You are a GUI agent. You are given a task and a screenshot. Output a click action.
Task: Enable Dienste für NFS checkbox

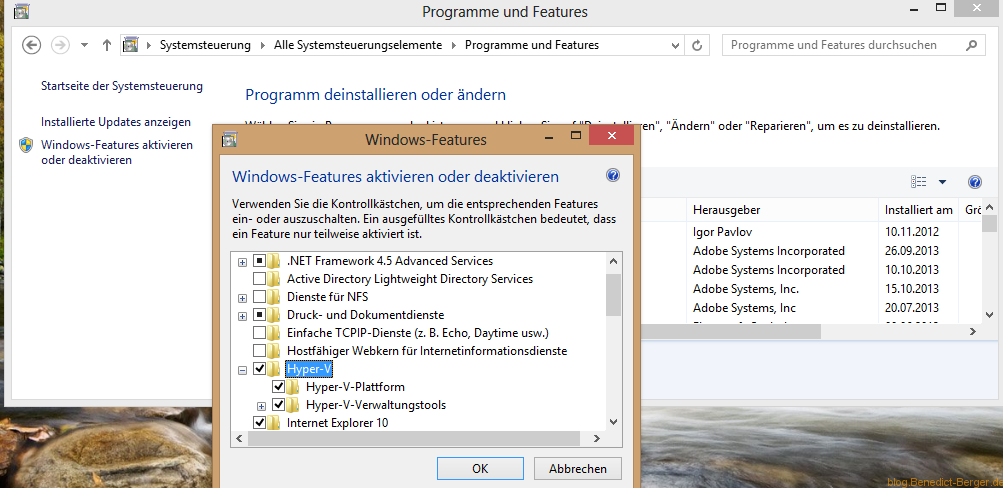pyautogui.click(x=259, y=297)
